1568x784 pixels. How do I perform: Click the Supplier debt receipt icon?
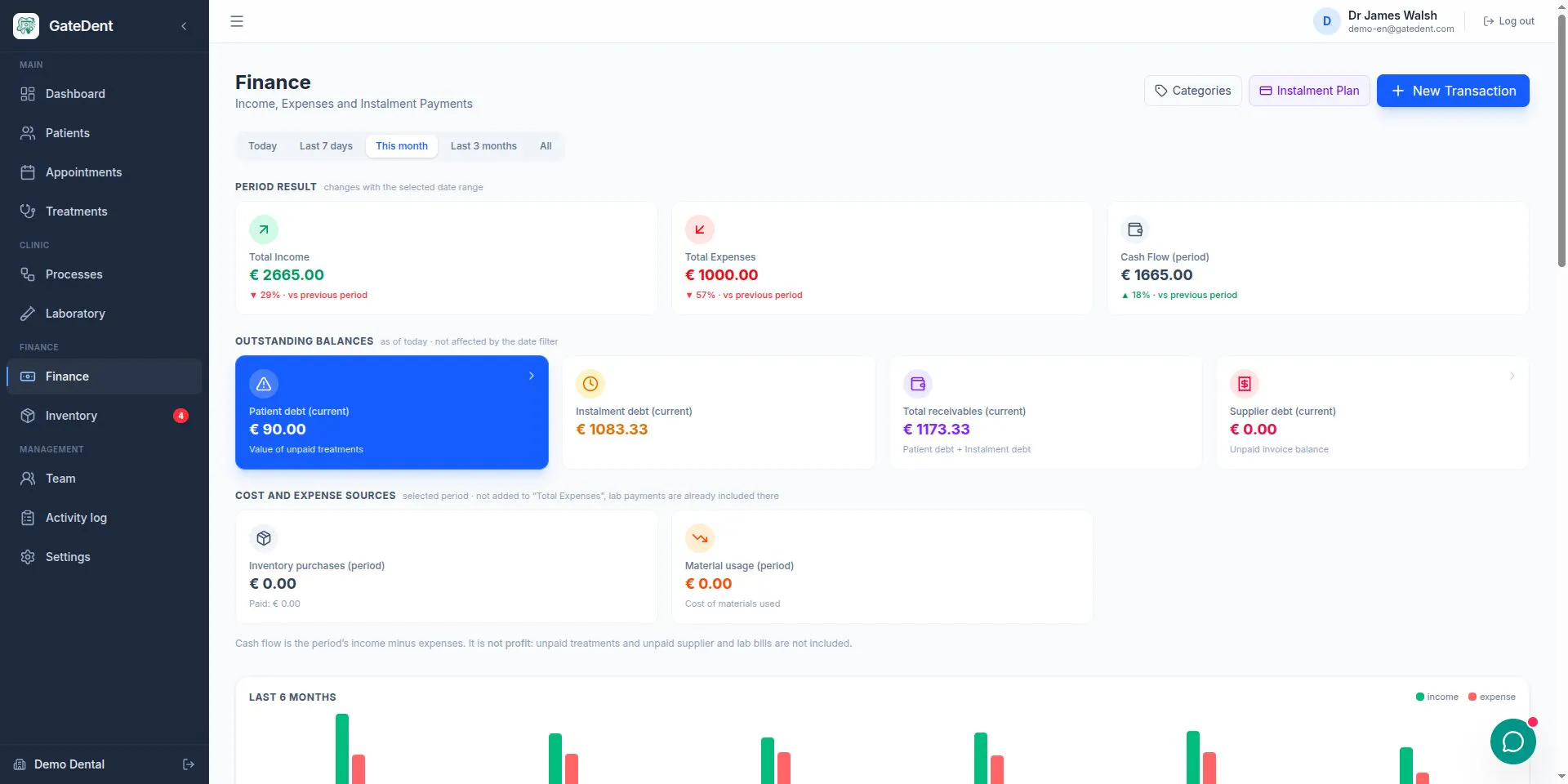[1245, 384]
